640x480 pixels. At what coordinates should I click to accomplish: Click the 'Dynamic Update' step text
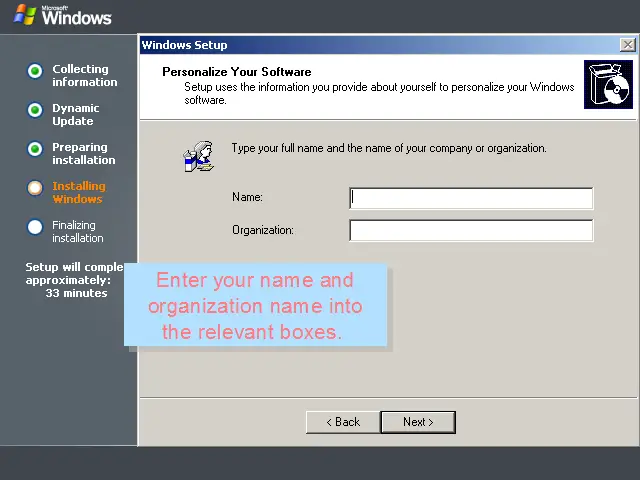[x=76, y=115]
